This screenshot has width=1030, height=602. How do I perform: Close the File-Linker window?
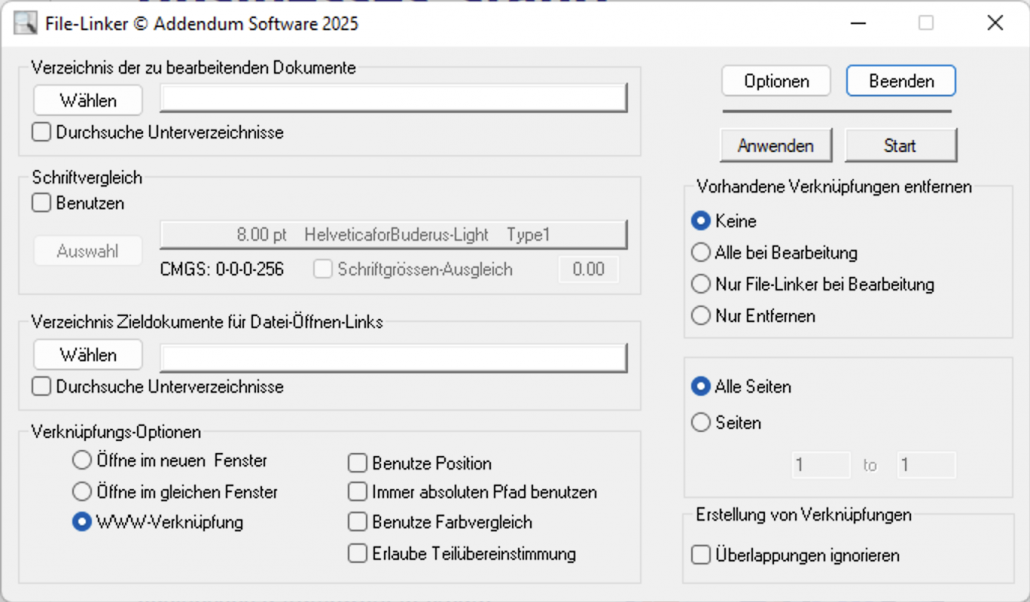(x=995, y=23)
